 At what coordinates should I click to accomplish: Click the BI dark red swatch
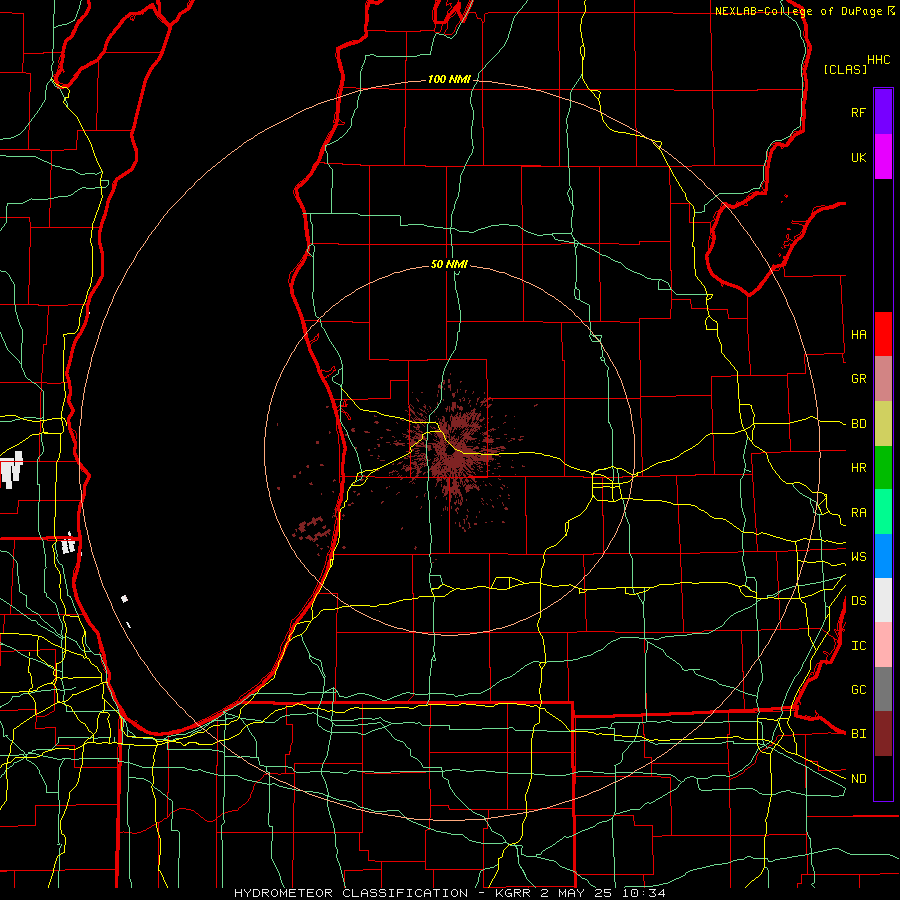point(883,734)
